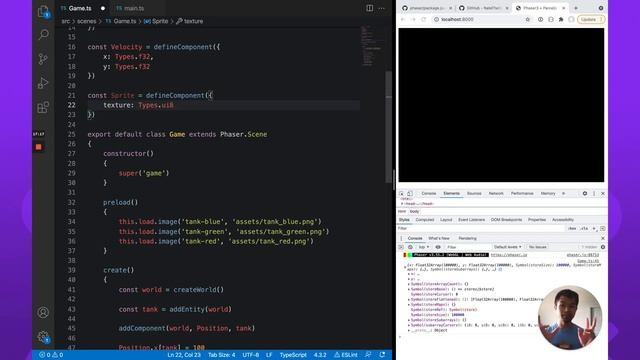Viewport: 640px width, 360px height.
Task: Toggle console live expression eye icon
Action: (438, 247)
